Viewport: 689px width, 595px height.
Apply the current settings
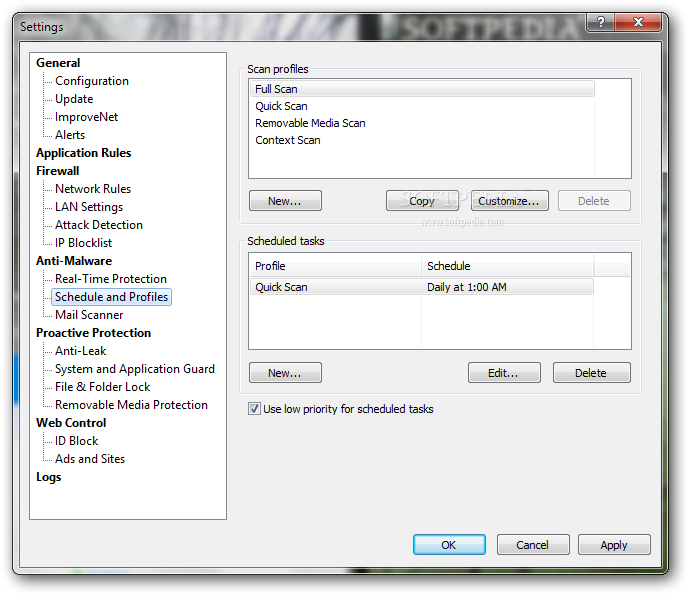click(x=614, y=545)
